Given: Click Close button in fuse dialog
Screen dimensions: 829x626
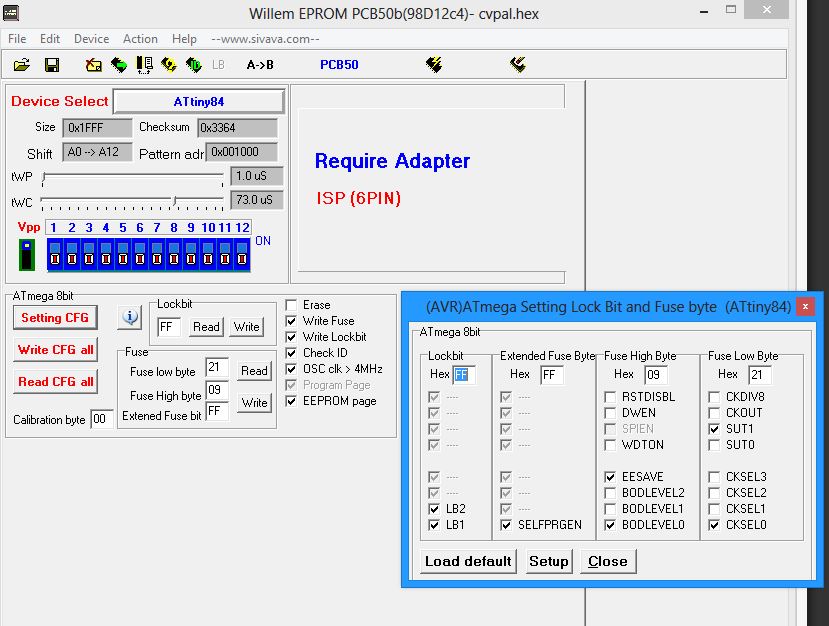Looking at the screenshot, I should [x=608, y=561].
